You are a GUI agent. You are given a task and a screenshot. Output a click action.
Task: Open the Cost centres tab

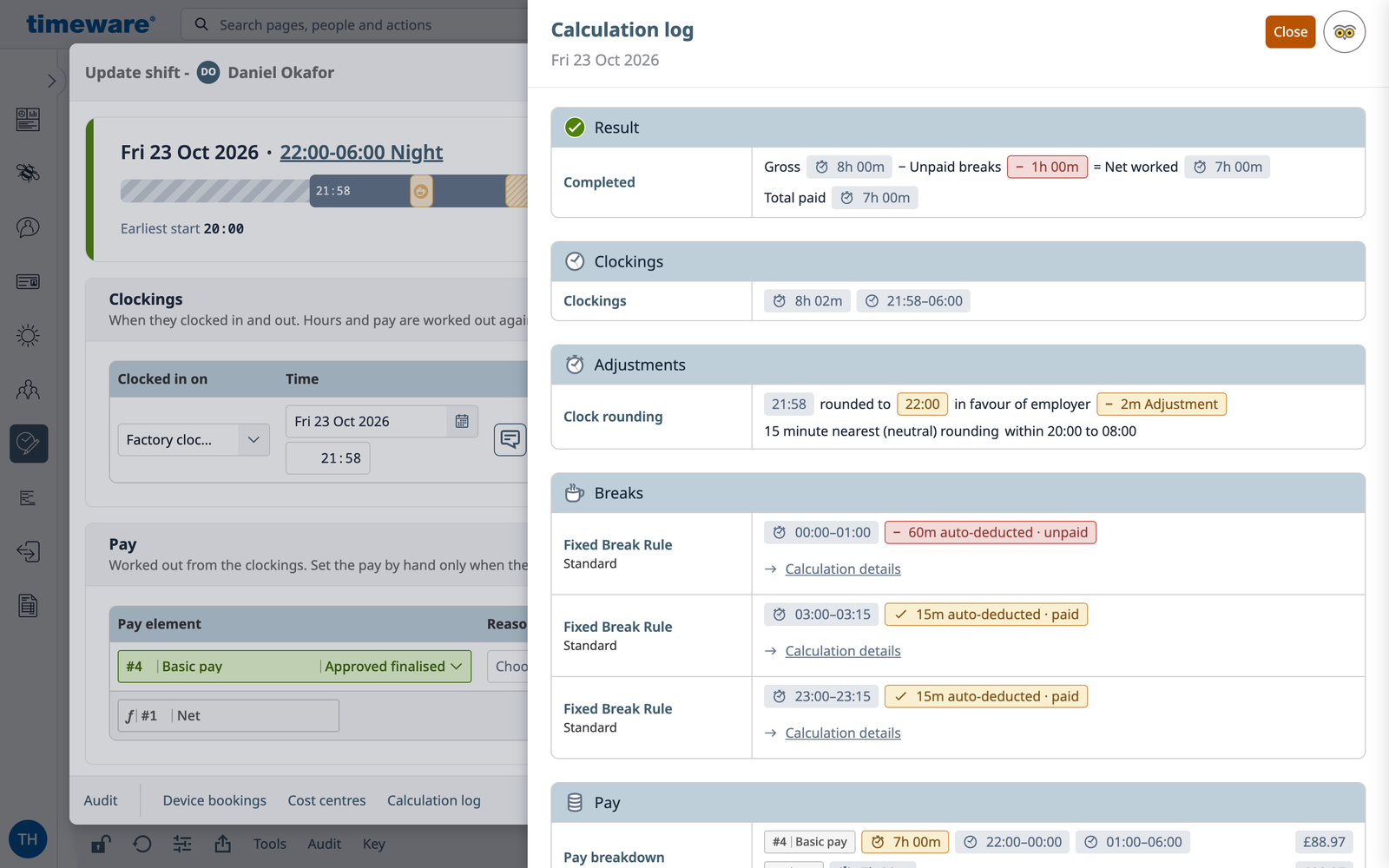[x=326, y=800]
